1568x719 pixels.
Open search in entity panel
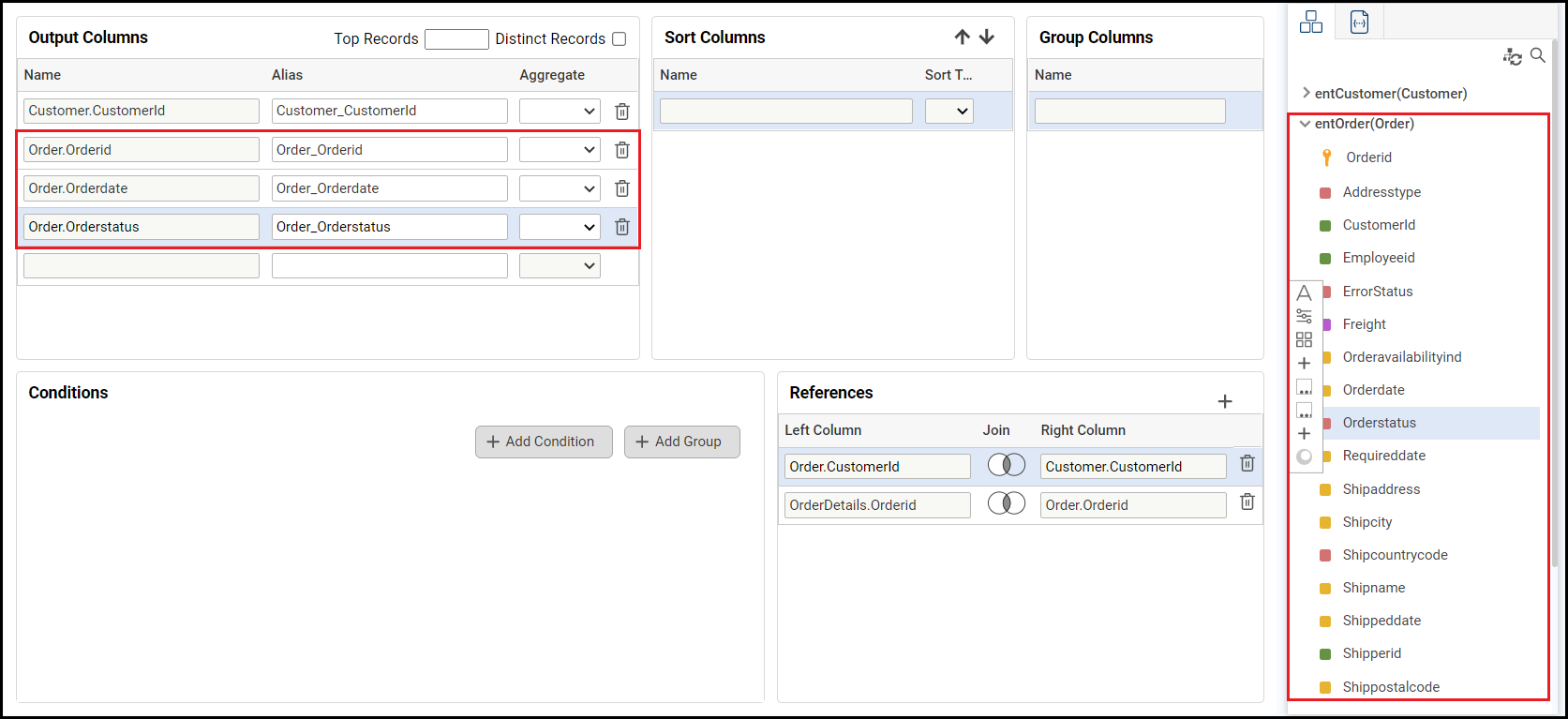(x=1538, y=56)
